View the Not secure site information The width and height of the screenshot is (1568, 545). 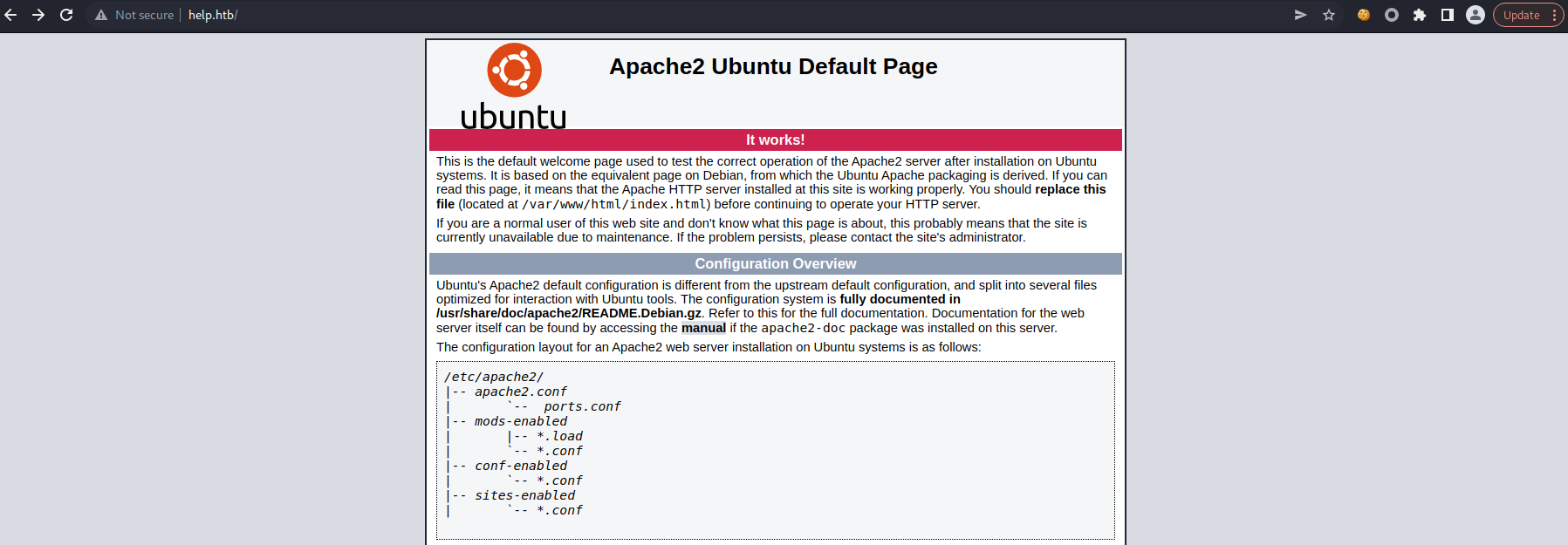tap(134, 15)
